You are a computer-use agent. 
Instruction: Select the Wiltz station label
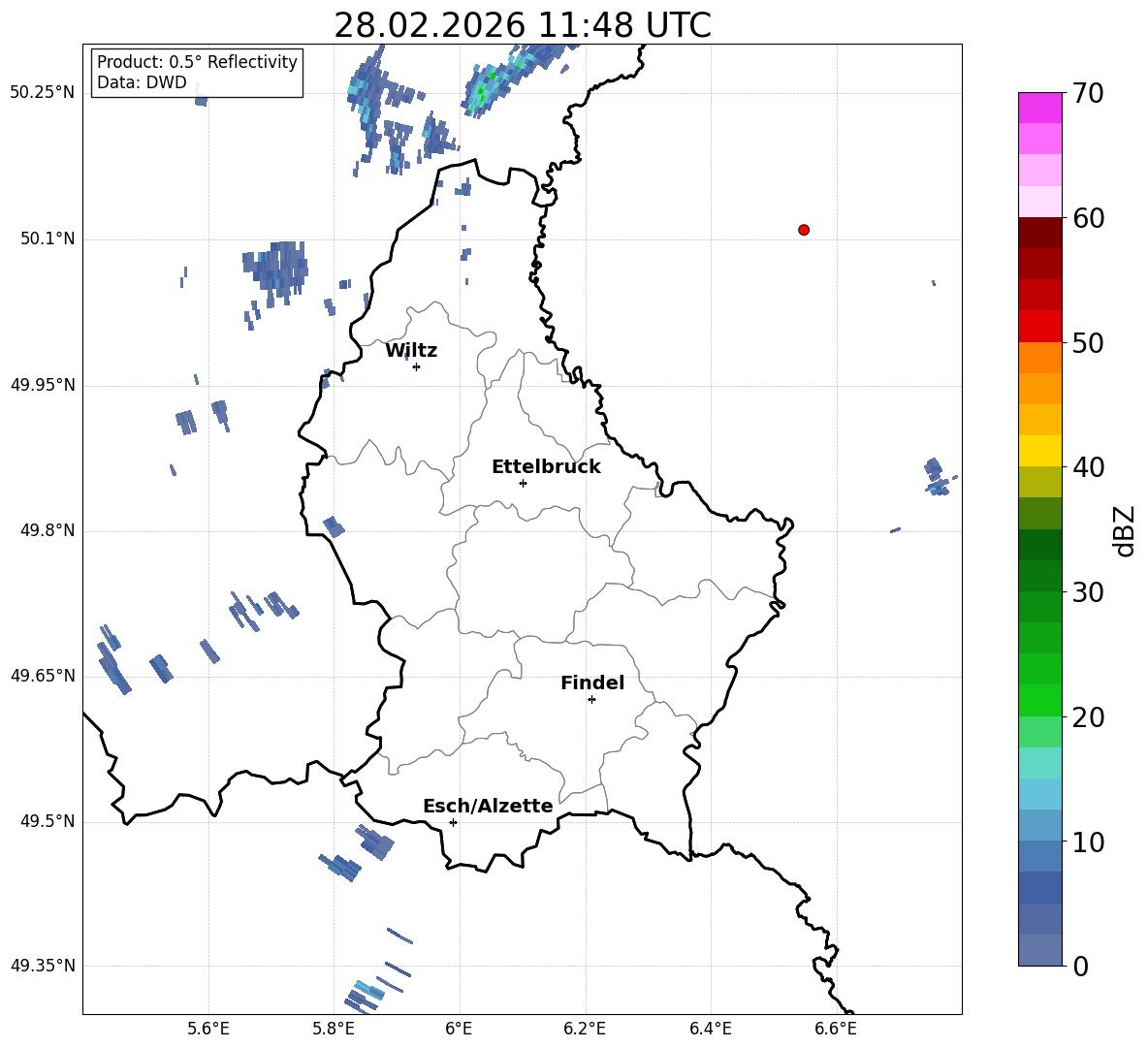point(411,351)
